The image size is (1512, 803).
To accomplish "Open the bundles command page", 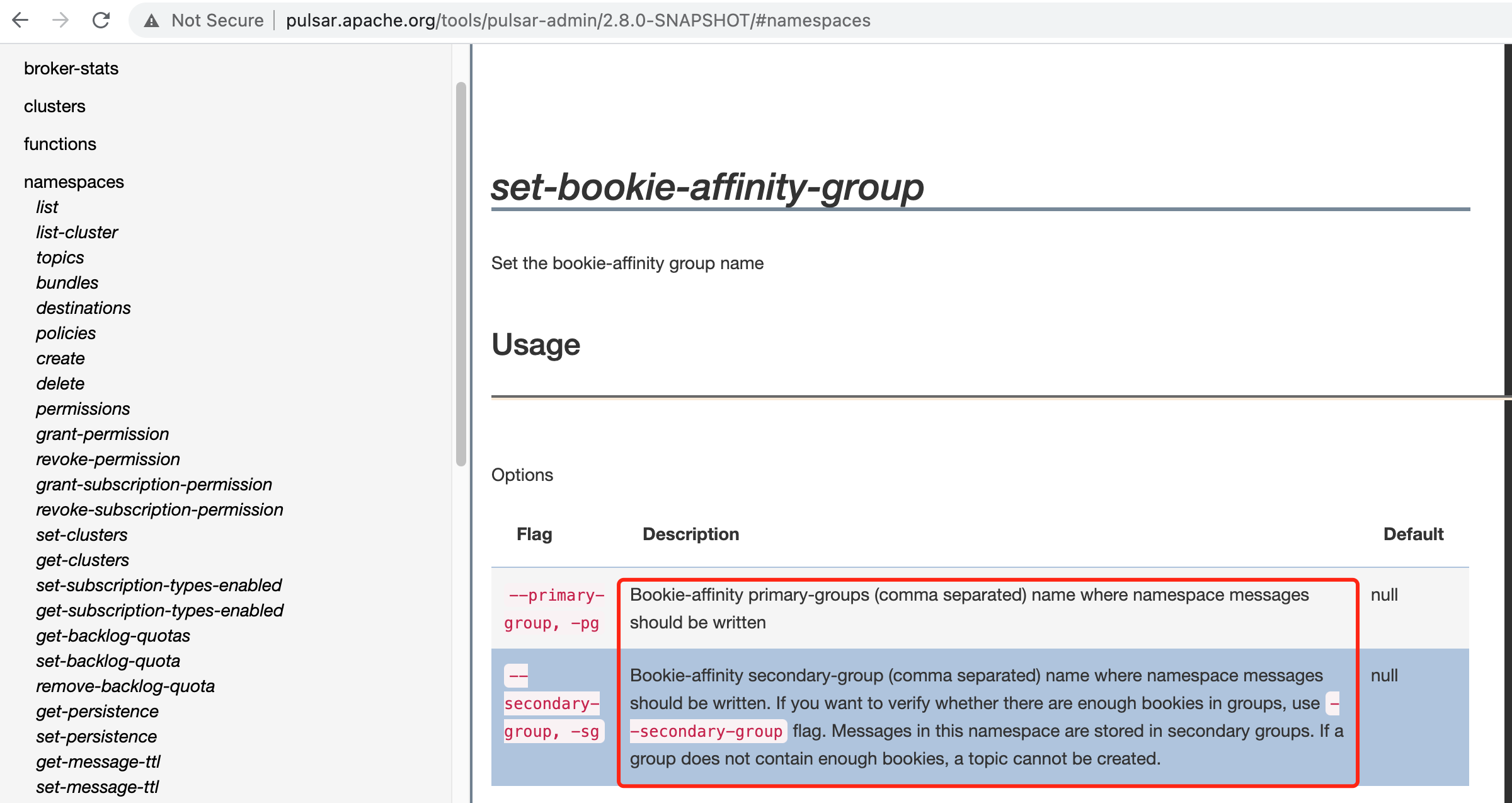I will (67, 282).
